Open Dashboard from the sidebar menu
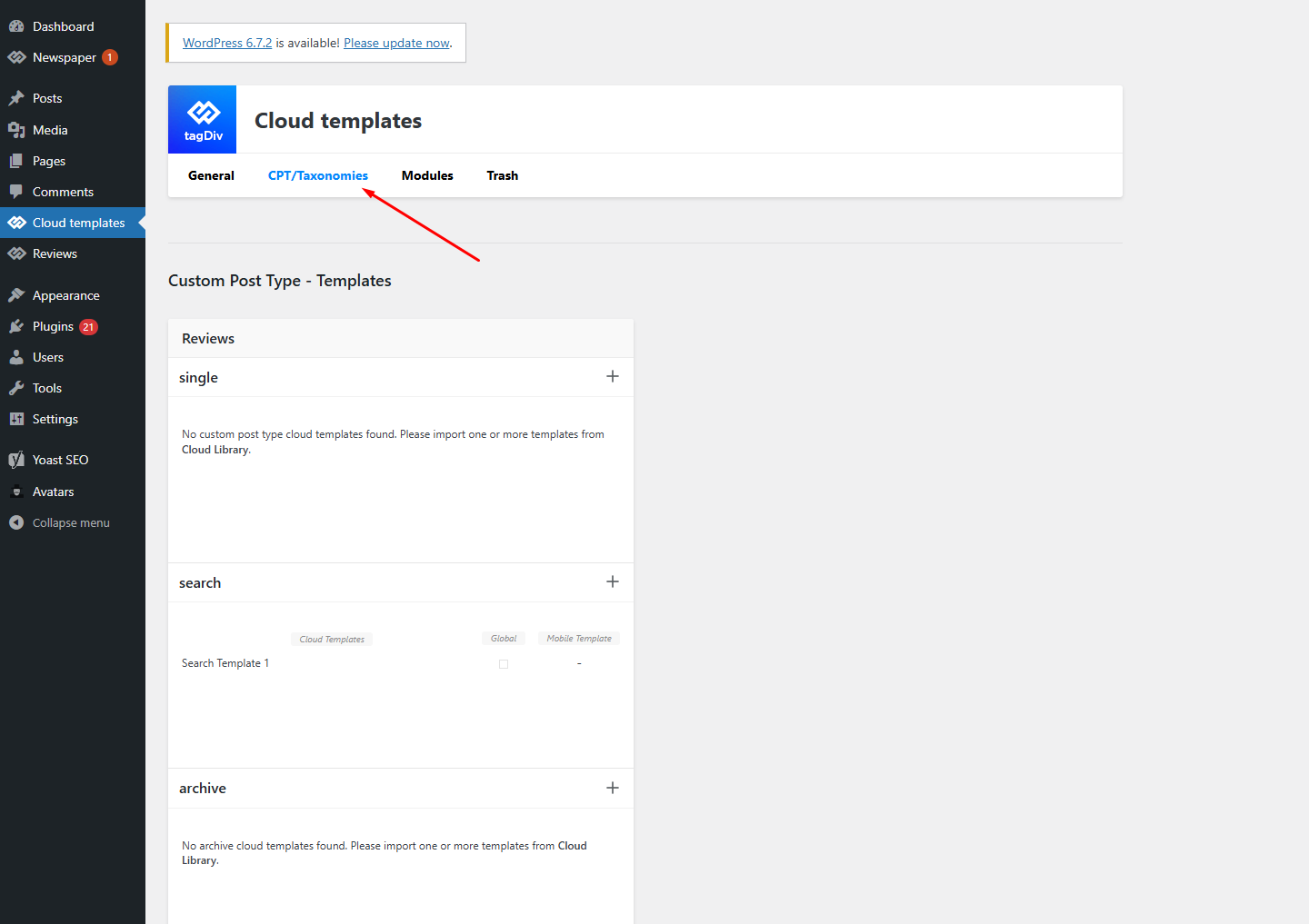 [x=73, y=26]
